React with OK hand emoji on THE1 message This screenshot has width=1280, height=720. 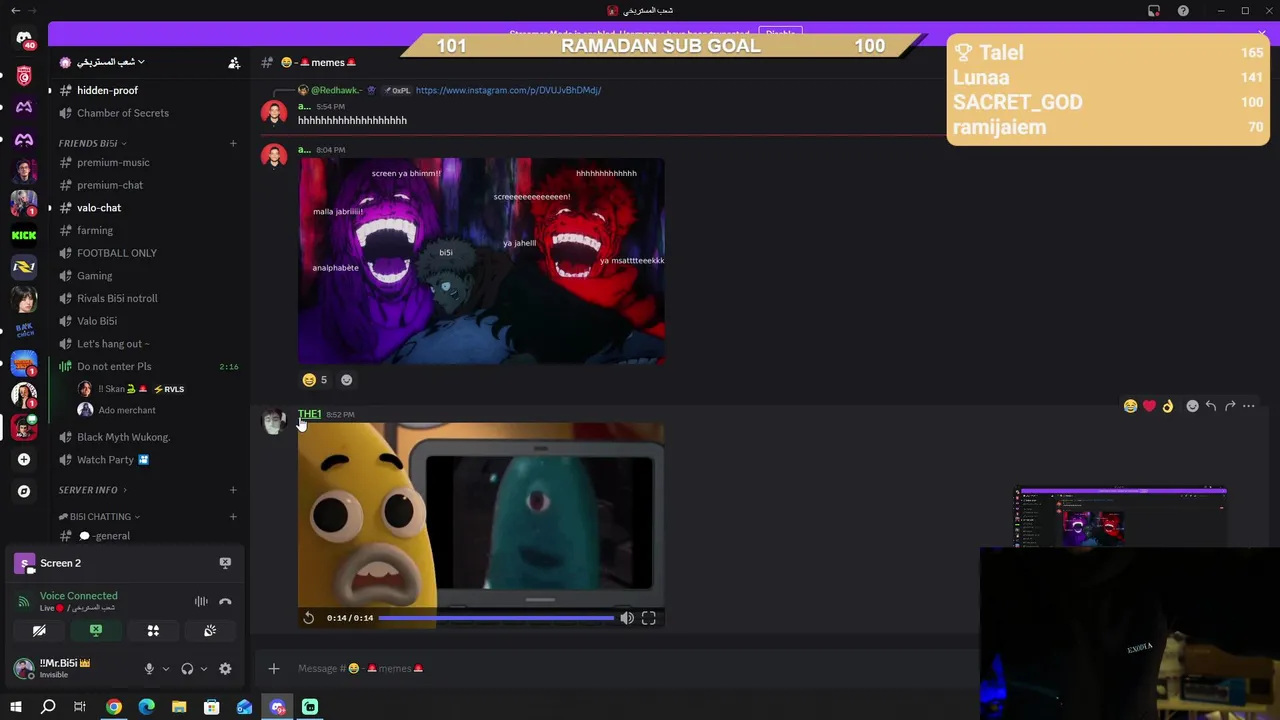(x=1167, y=406)
